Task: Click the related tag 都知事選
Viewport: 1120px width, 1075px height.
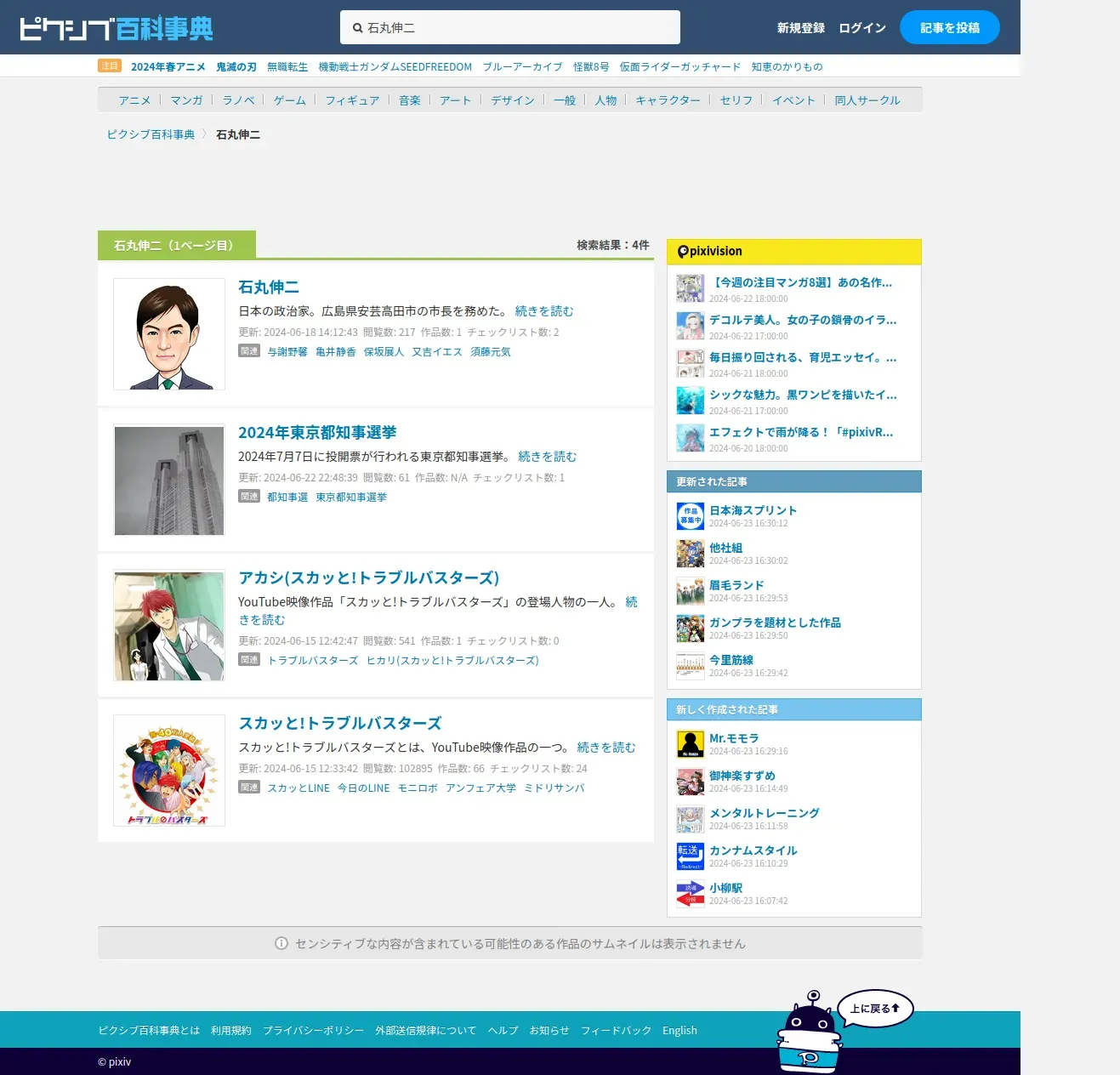Action: pyautogui.click(x=287, y=498)
